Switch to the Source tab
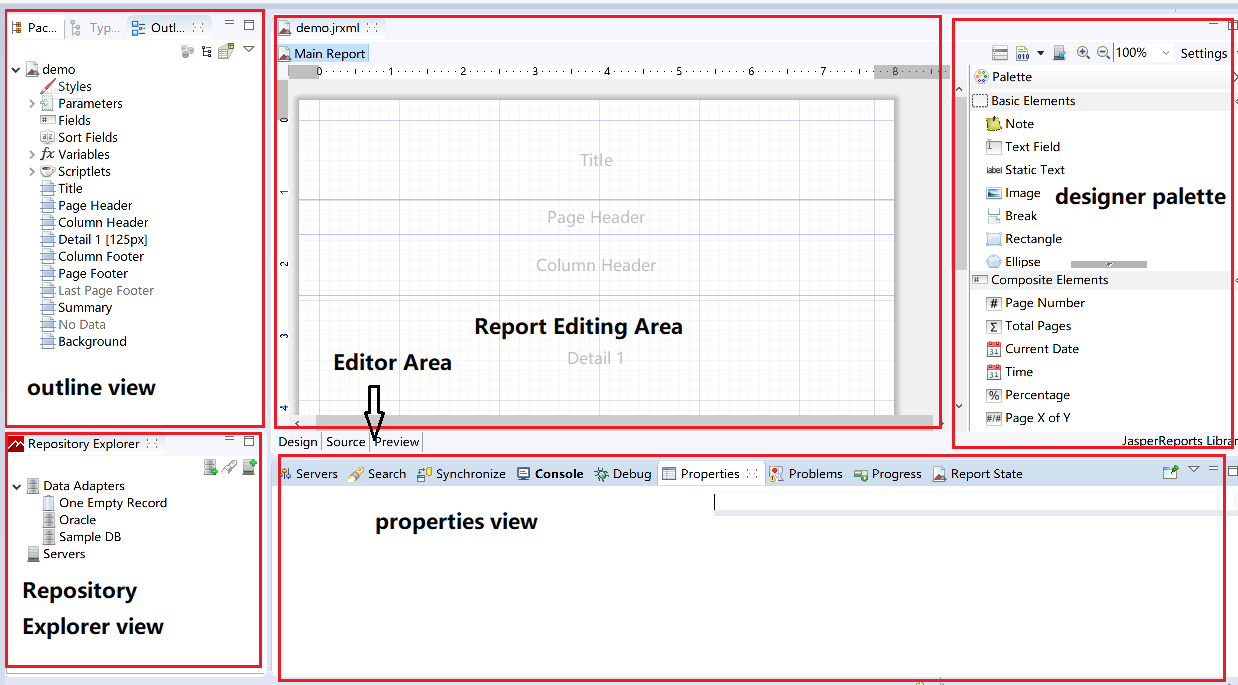1238x685 pixels. pyautogui.click(x=346, y=442)
